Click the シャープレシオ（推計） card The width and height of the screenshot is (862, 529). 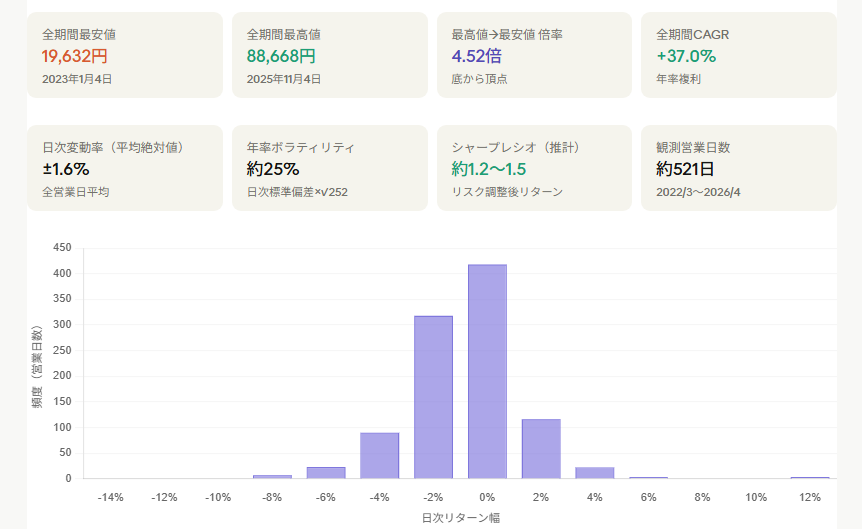534,168
